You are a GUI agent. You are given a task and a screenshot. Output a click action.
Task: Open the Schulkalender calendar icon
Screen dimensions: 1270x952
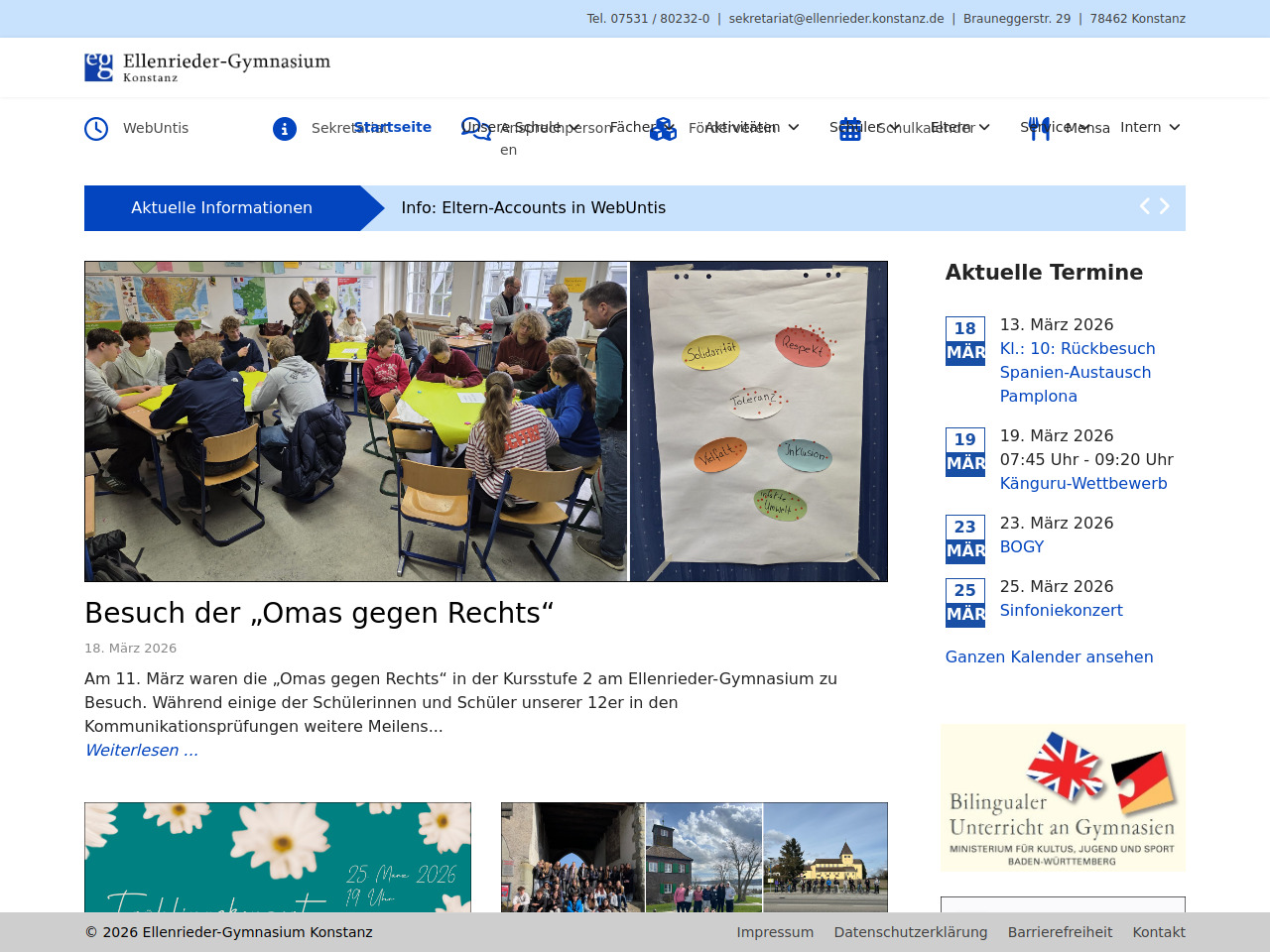[x=850, y=129]
